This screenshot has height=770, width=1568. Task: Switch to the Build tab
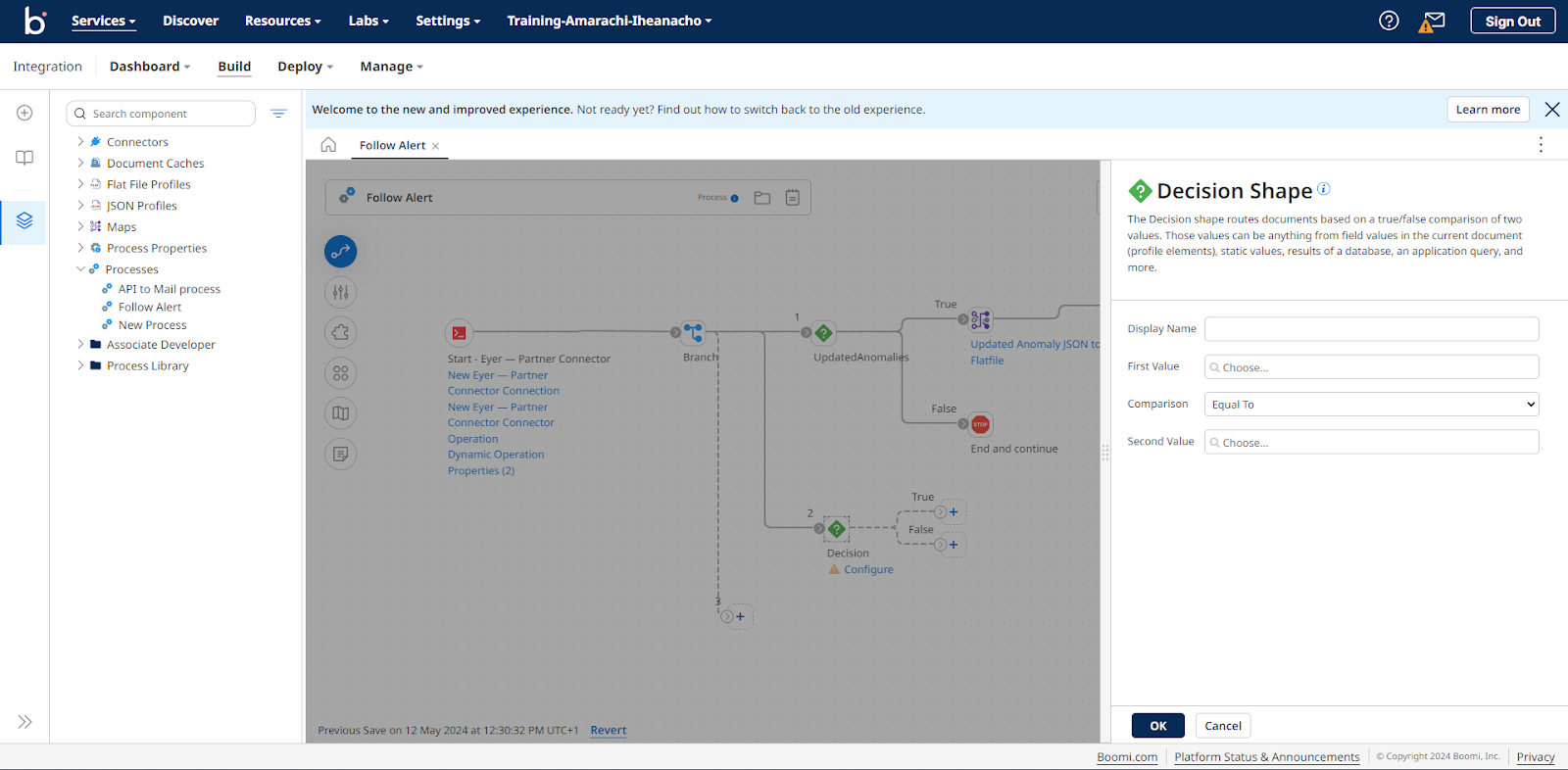234,67
